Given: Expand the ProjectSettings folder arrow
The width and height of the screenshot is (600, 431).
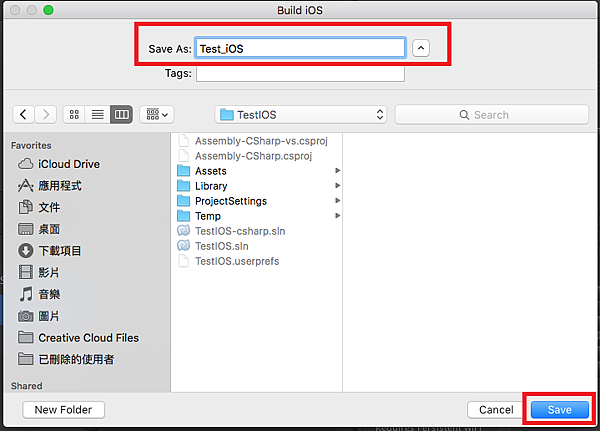Looking at the screenshot, I should point(338,201).
